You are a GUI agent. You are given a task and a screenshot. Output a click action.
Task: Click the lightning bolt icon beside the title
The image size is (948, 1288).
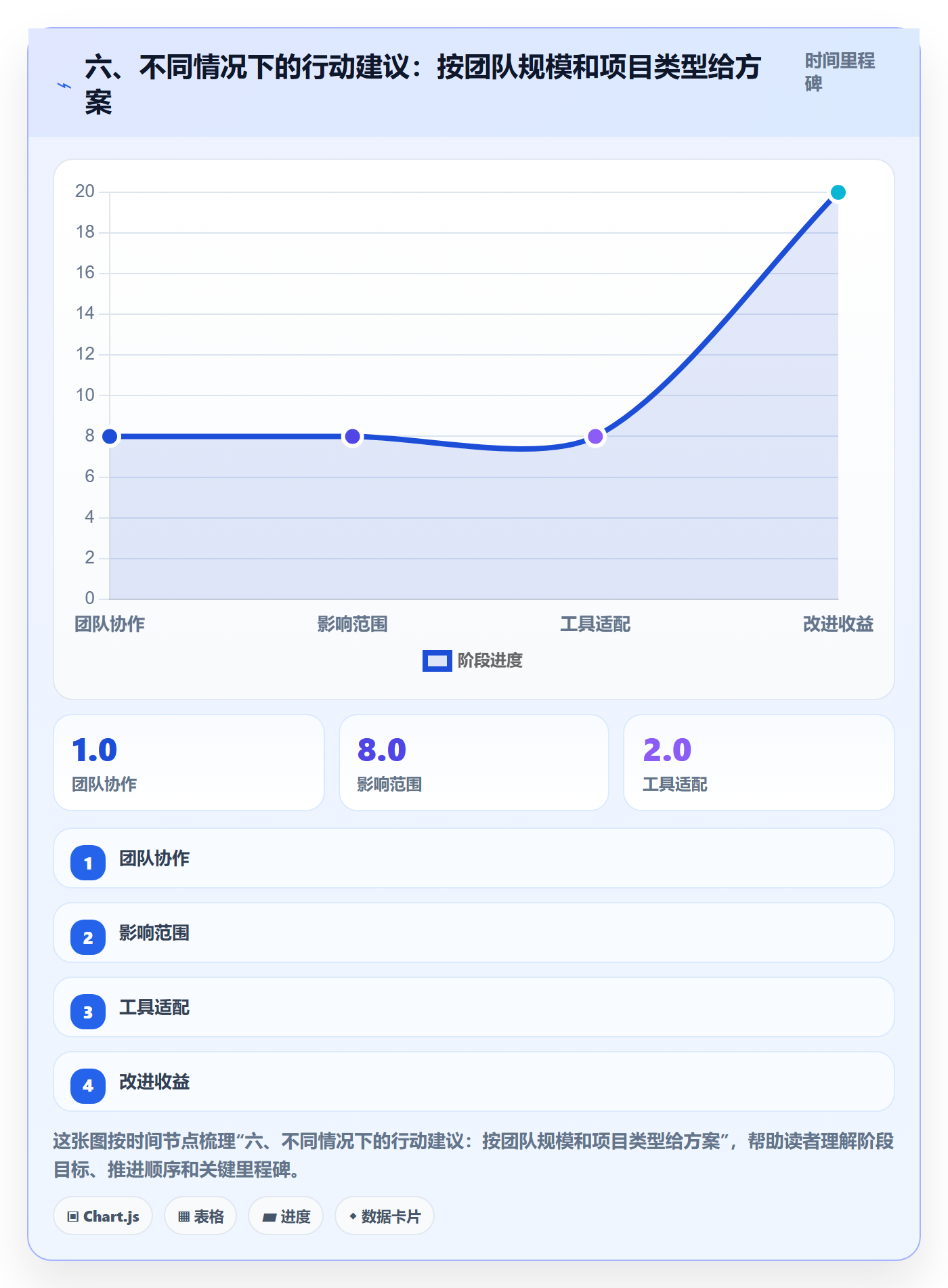click(x=64, y=86)
